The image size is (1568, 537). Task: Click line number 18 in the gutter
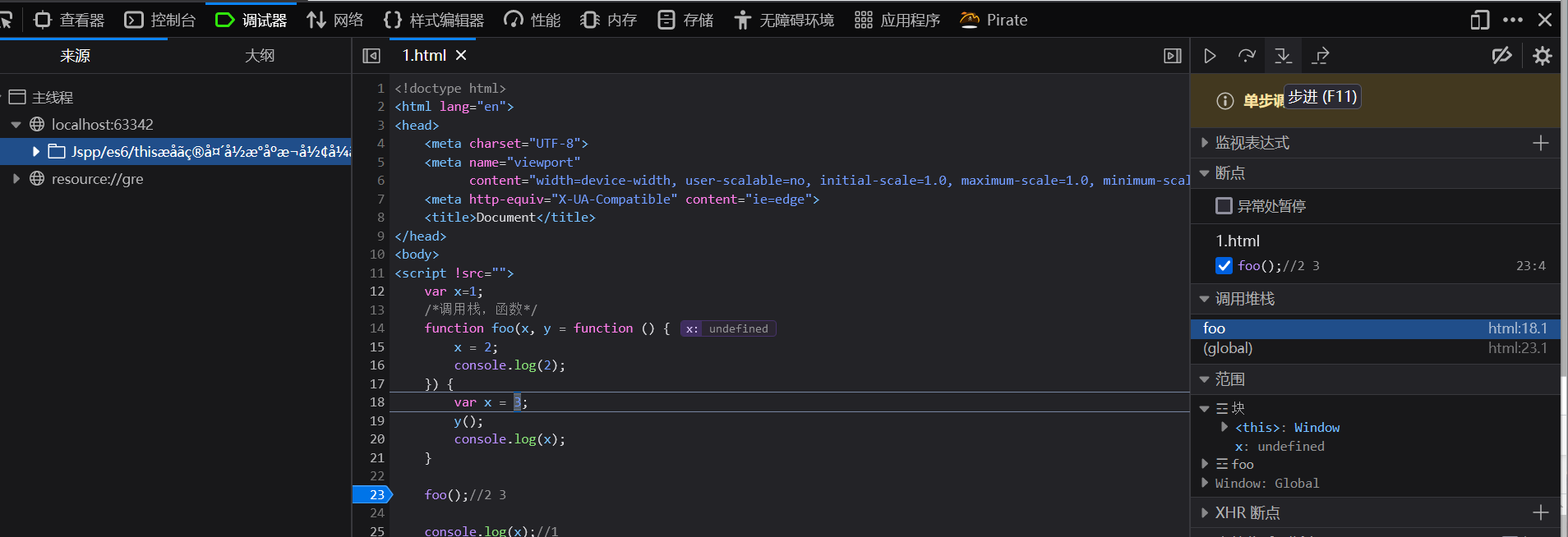377,402
